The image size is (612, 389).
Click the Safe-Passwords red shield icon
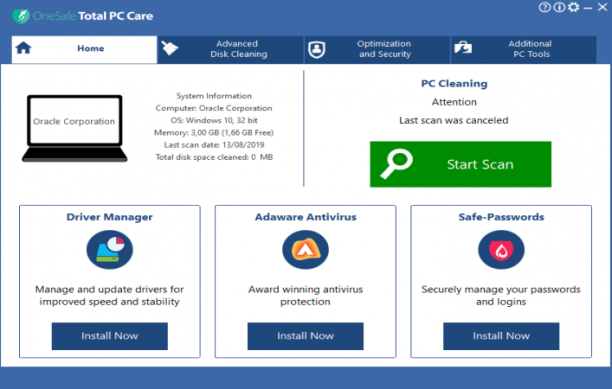pyautogui.click(x=501, y=250)
